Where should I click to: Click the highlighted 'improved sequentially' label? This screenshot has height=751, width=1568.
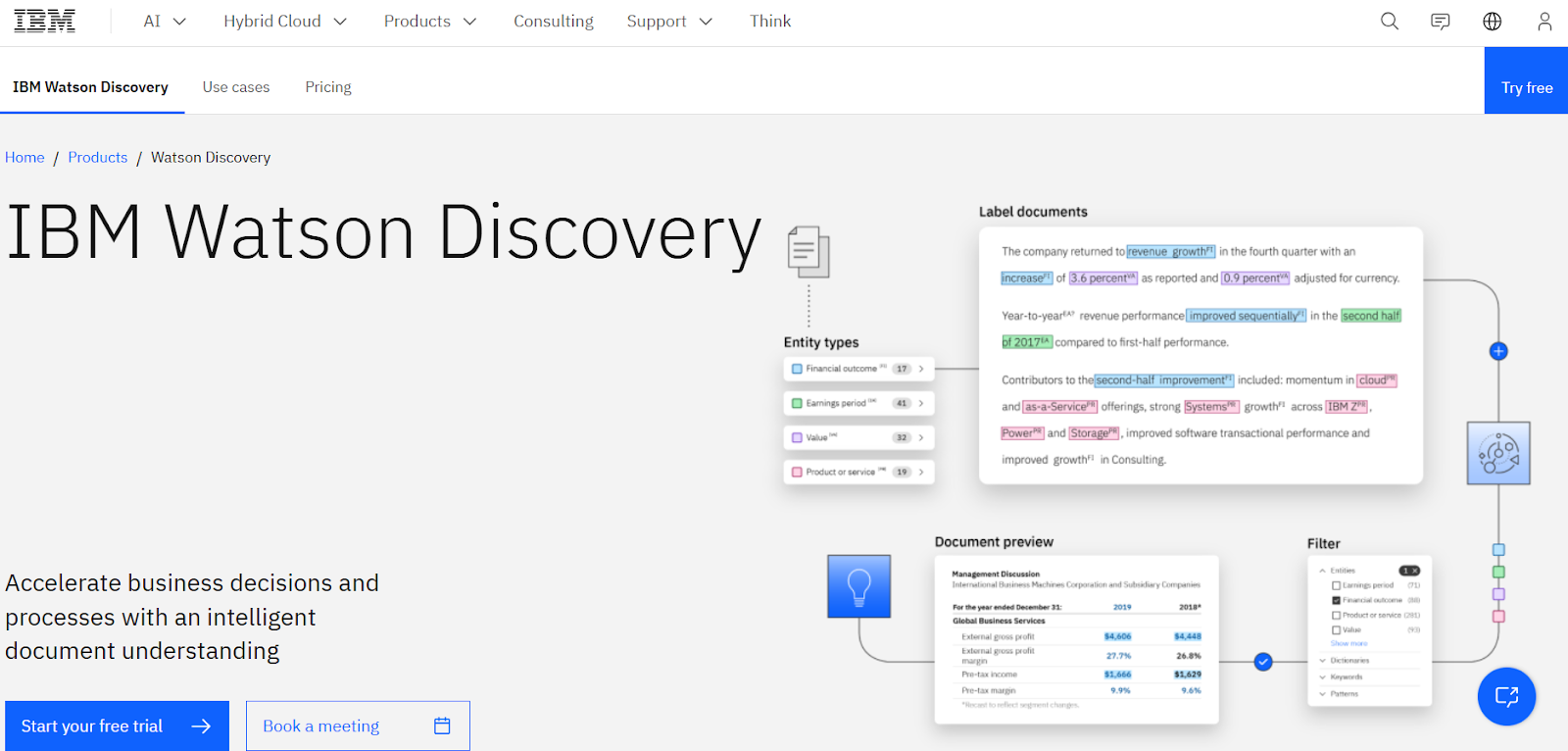point(1246,316)
